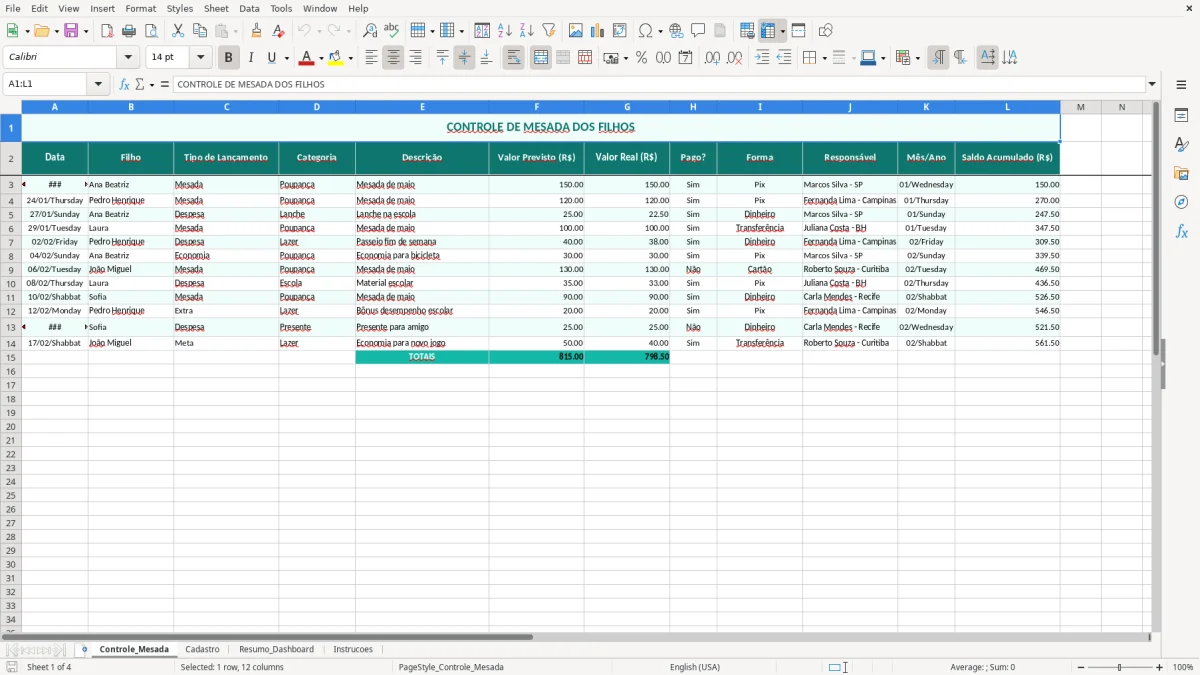This screenshot has width=1200, height=675.
Task: Click the zoom slider in the status bar
Action: pyautogui.click(x=1119, y=667)
